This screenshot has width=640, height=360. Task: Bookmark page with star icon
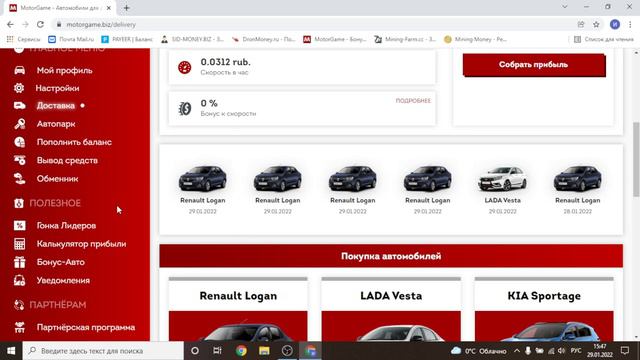(x=596, y=24)
